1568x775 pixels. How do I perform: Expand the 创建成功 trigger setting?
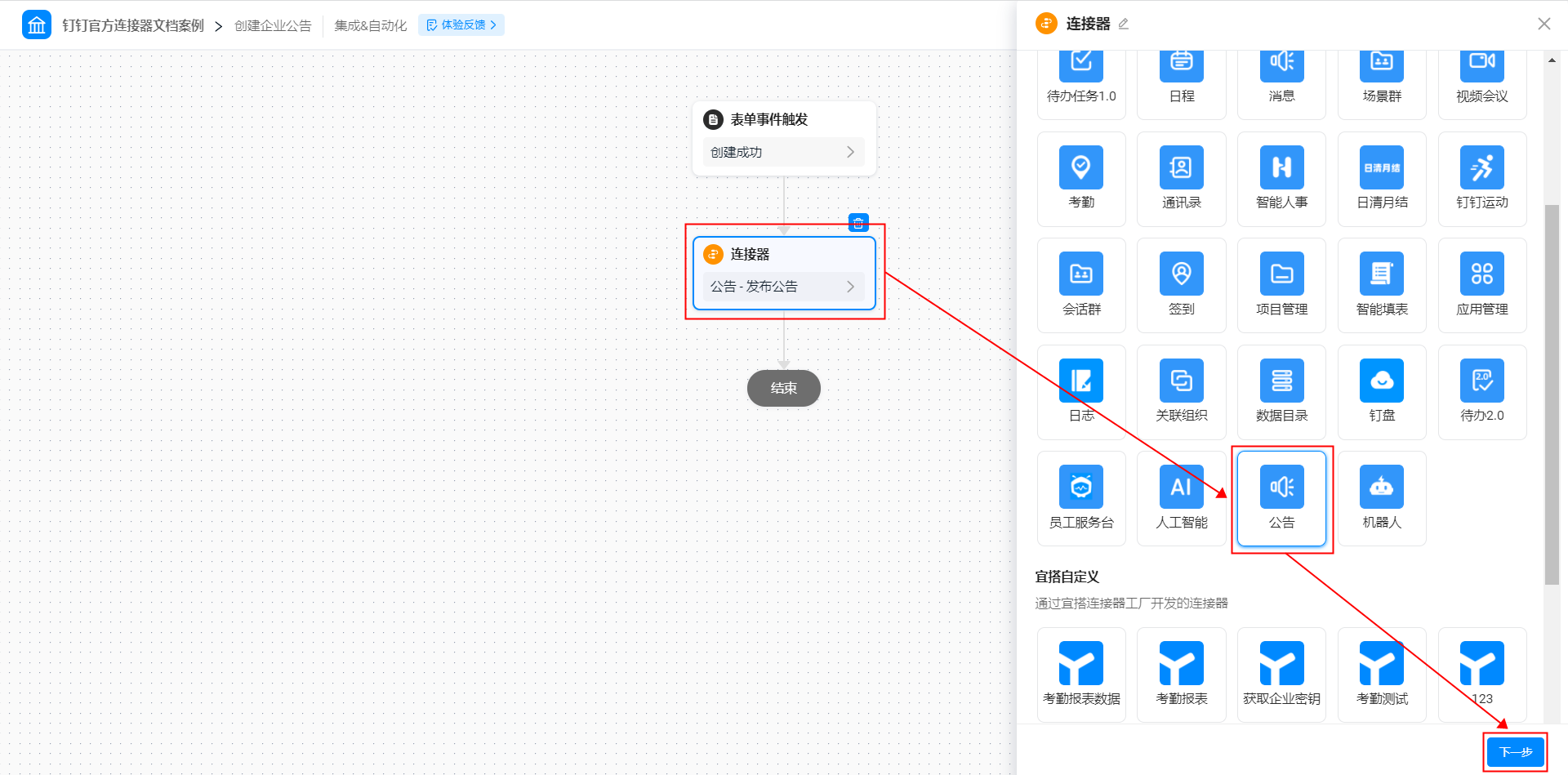(783, 152)
